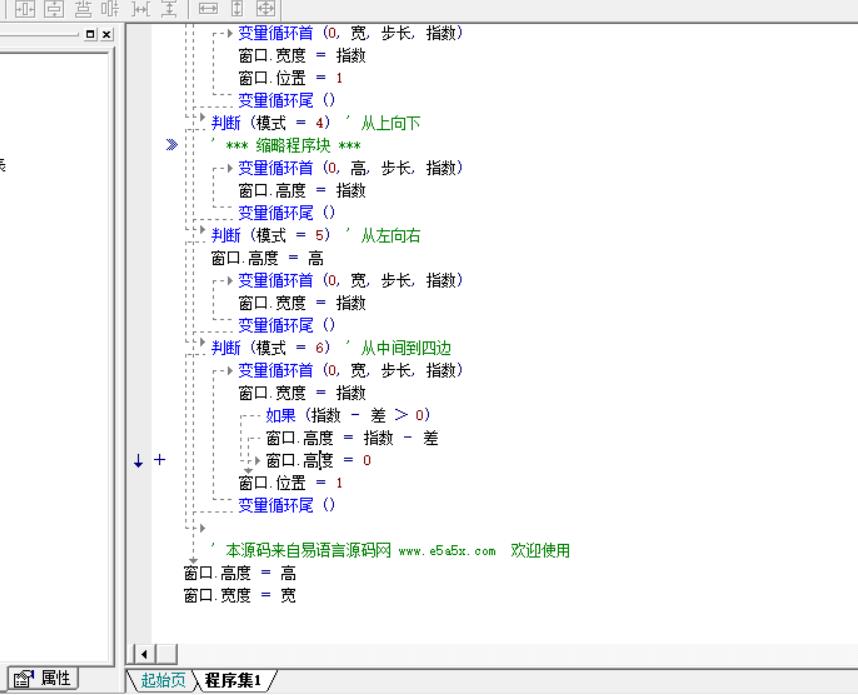Click 窗口.位置 = 1 under 判断 (模式 = 6)

click(291, 483)
